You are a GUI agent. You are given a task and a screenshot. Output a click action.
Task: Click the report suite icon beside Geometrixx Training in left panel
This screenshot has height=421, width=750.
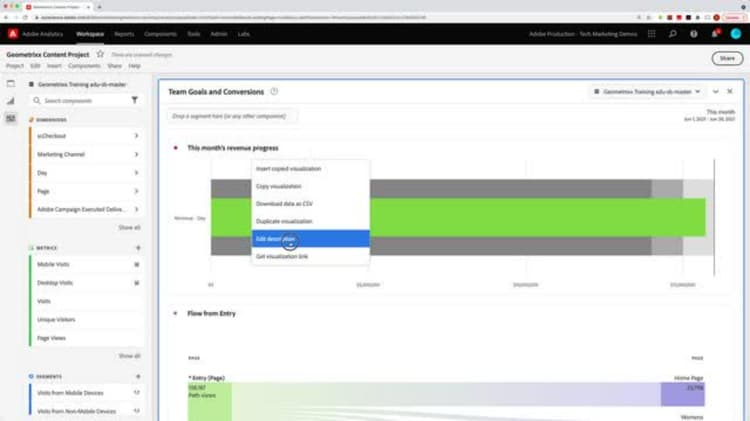coord(31,84)
